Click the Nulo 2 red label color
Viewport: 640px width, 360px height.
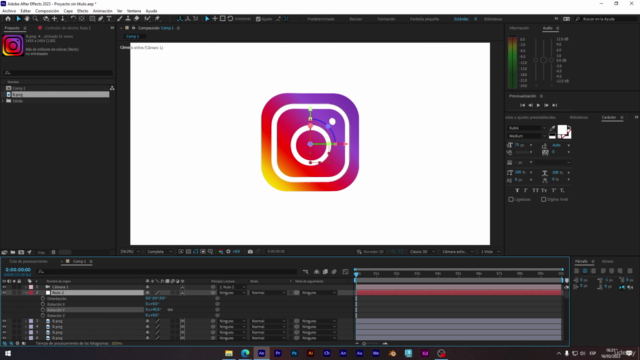click(31, 293)
